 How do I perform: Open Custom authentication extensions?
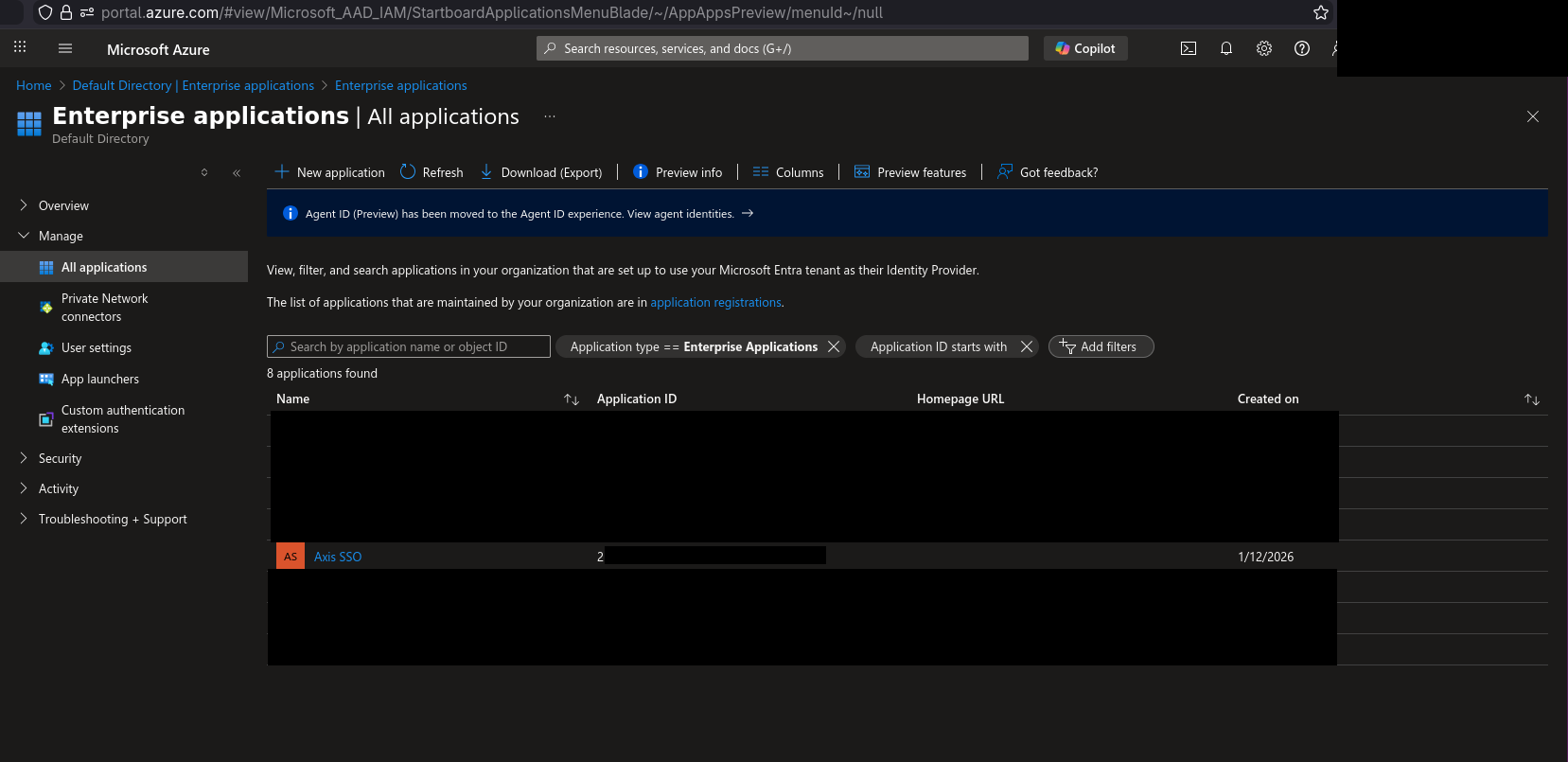124,419
